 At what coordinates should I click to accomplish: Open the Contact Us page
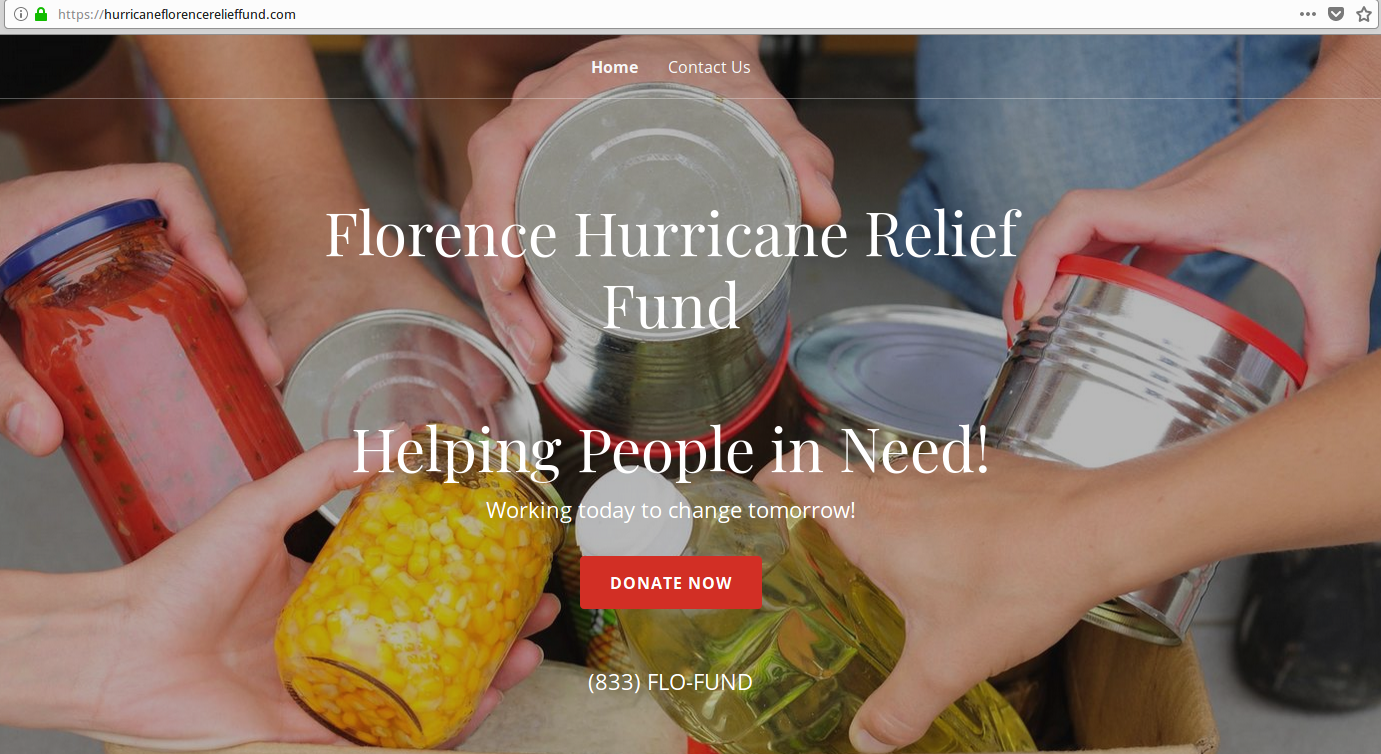709,67
